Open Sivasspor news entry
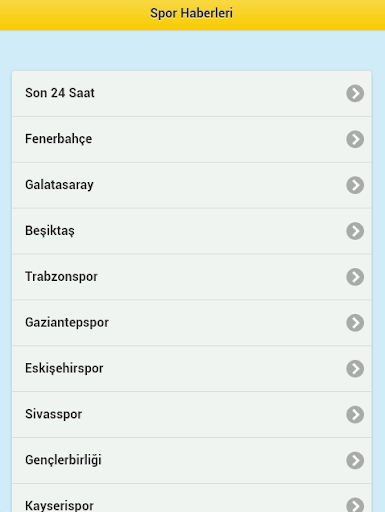385x512 pixels. (192, 415)
